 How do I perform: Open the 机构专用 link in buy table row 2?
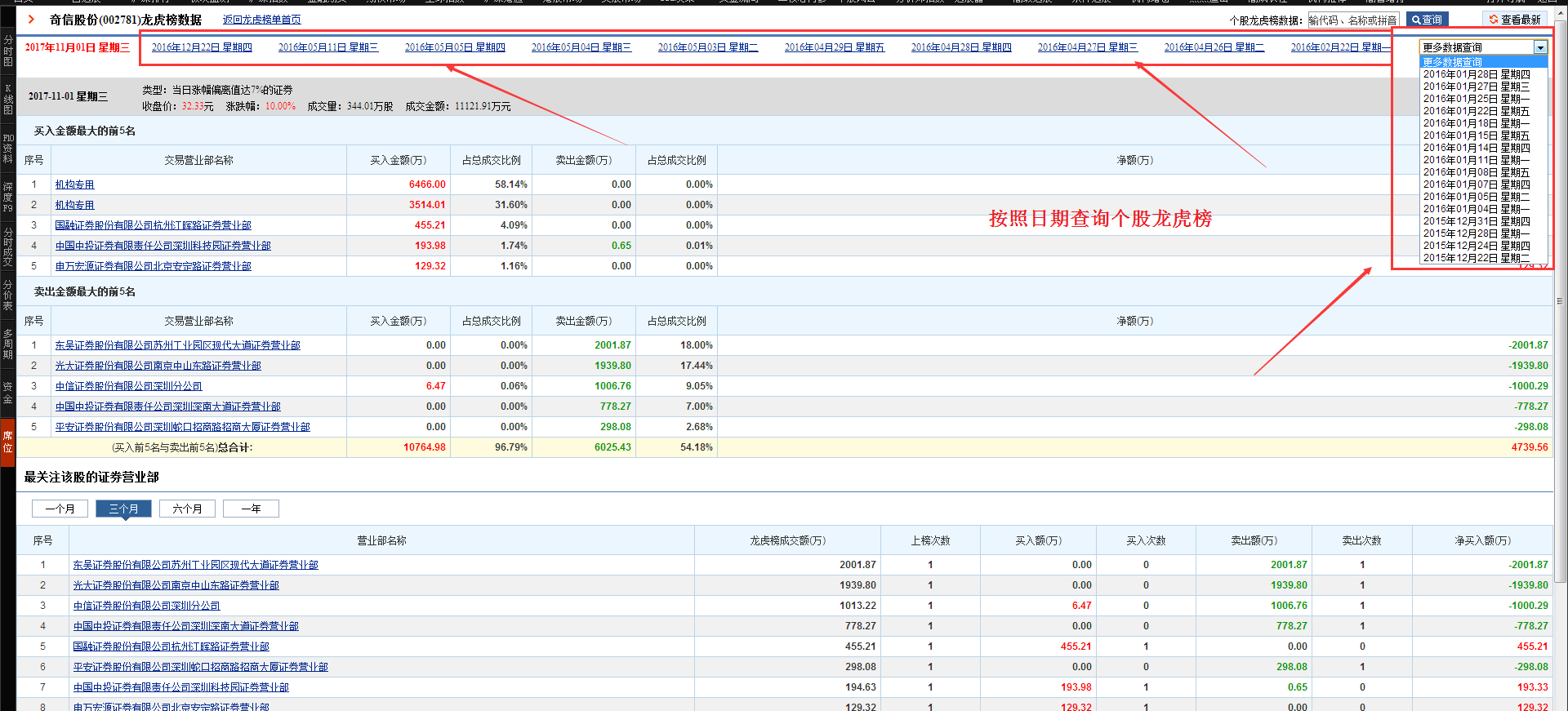coord(74,205)
